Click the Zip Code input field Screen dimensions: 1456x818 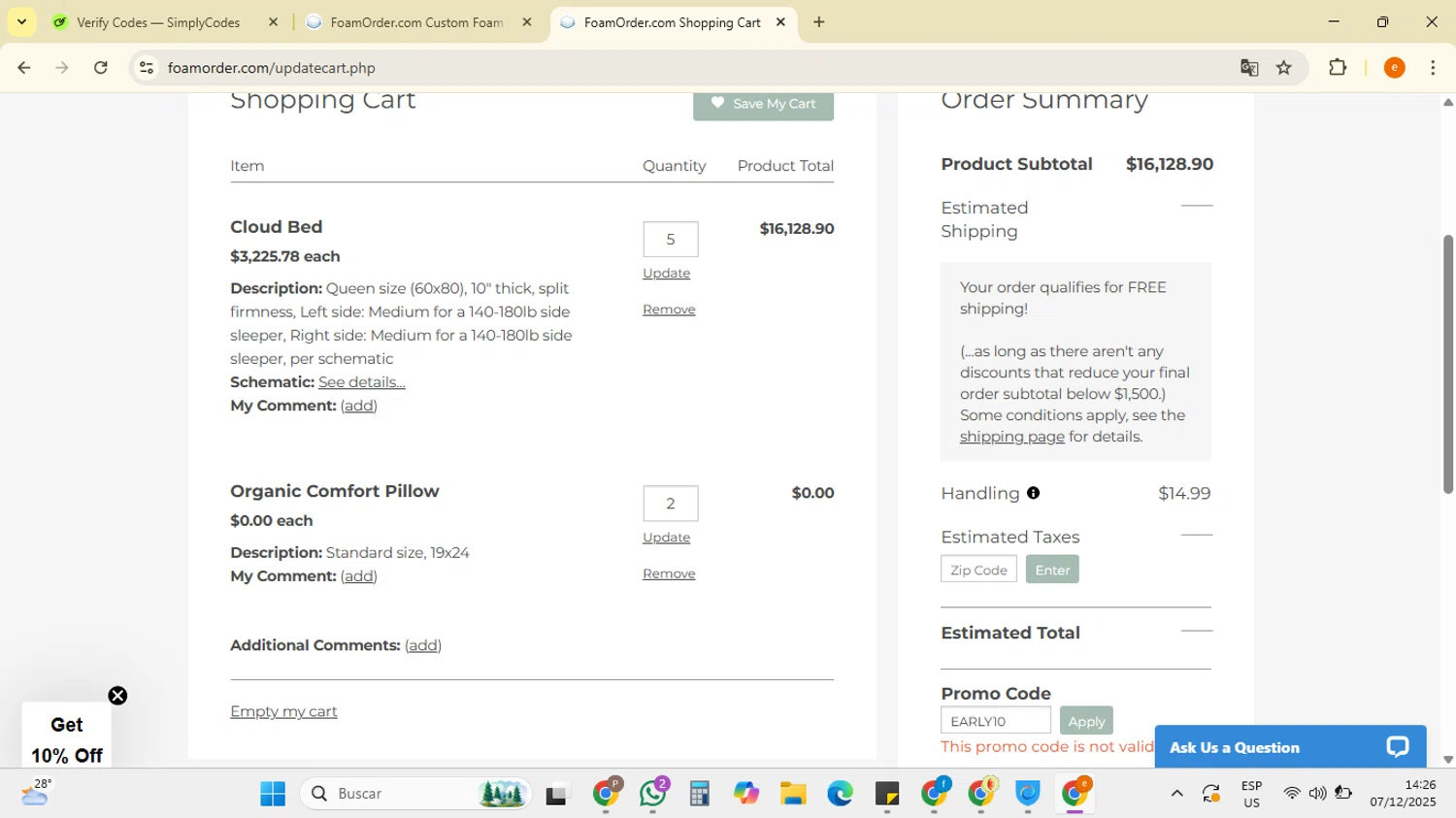coord(978,570)
